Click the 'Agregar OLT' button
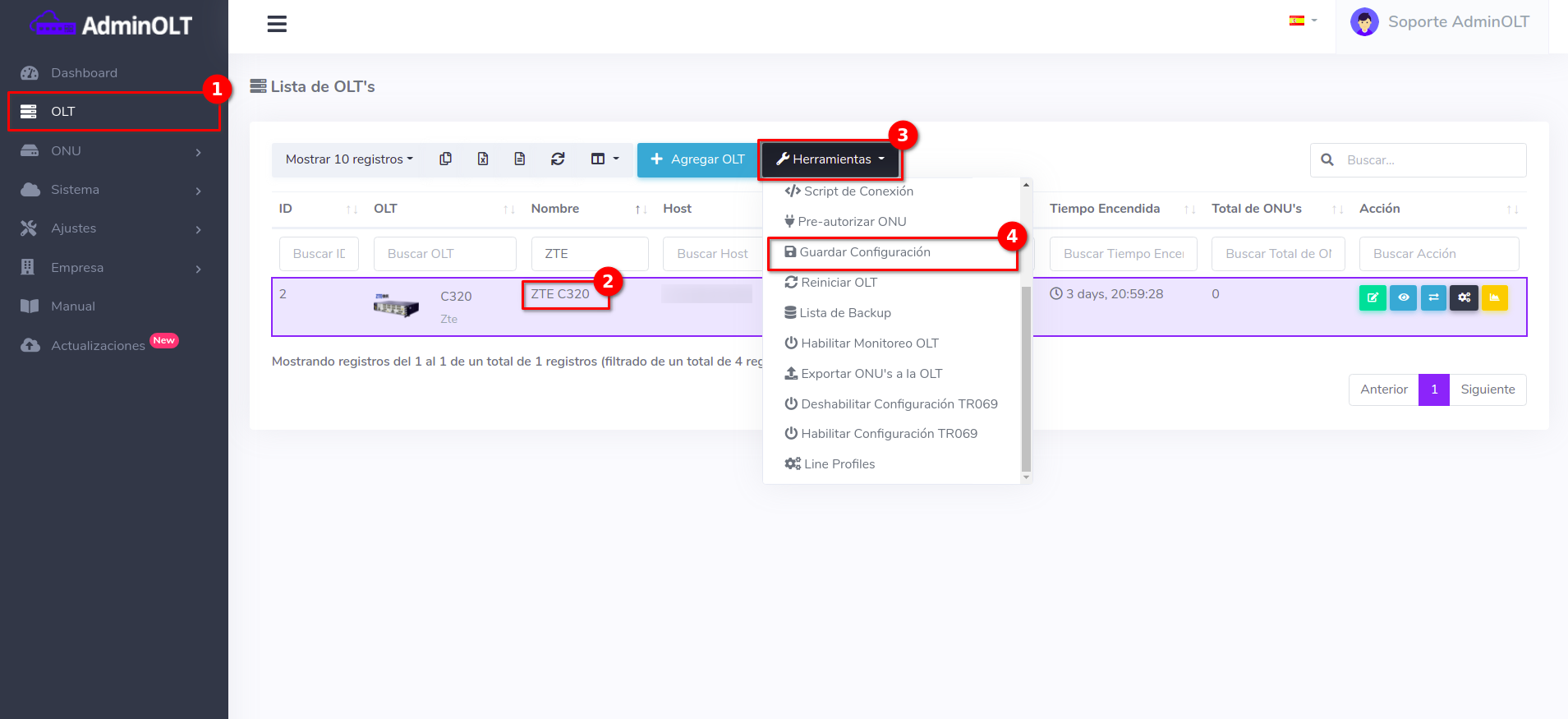 [697, 159]
